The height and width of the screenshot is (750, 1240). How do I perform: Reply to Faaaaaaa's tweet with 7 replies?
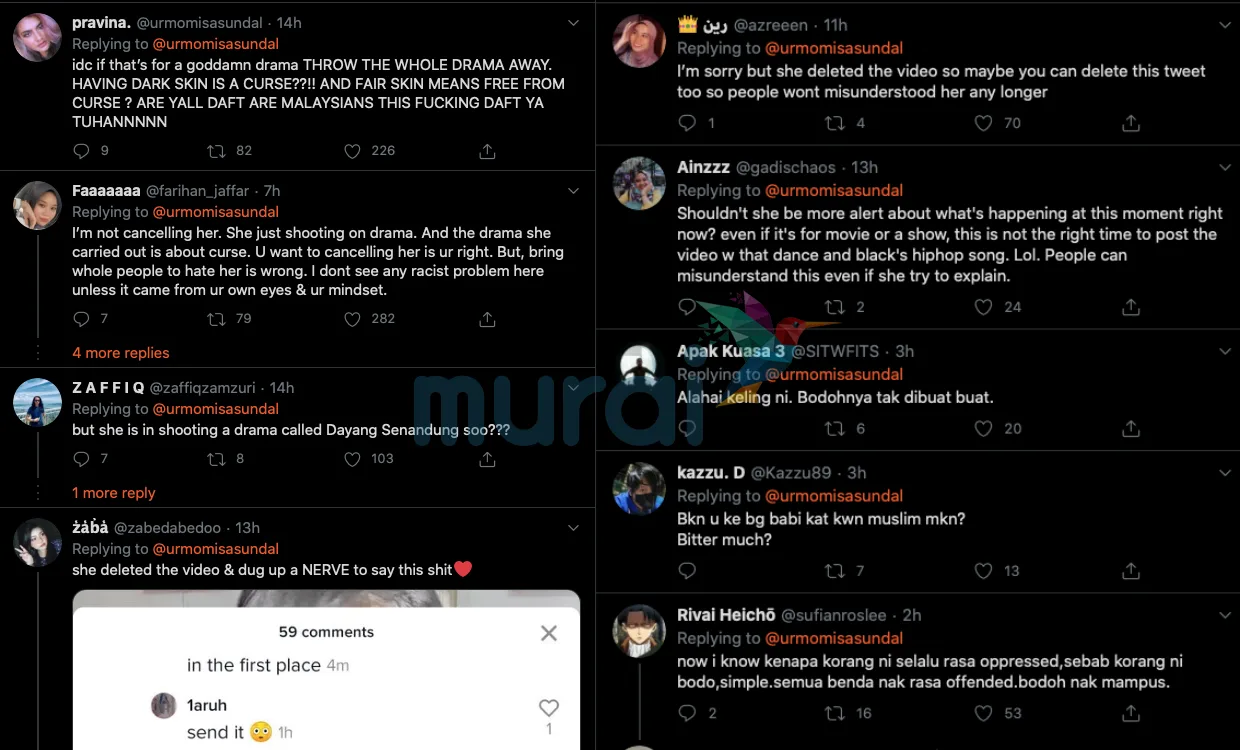click(82, 319)
